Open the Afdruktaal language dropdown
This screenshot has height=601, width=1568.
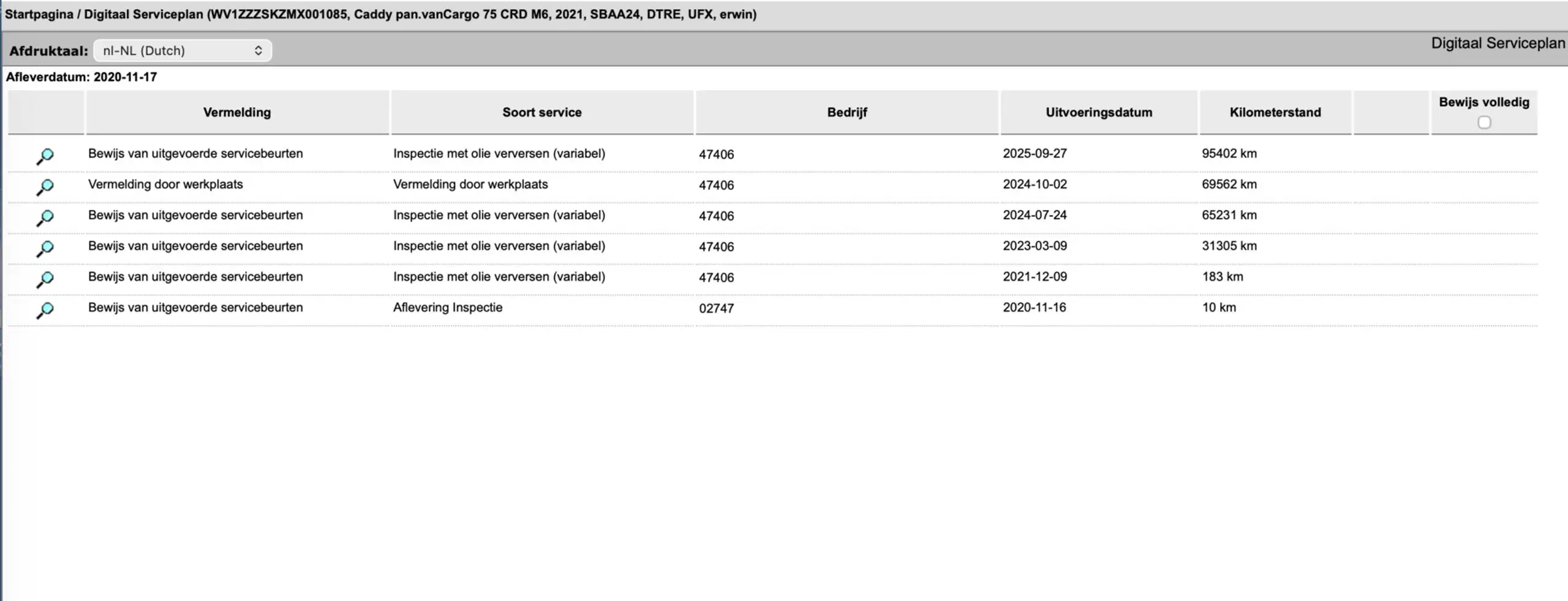pyautogui.click(x=183, y=50)
